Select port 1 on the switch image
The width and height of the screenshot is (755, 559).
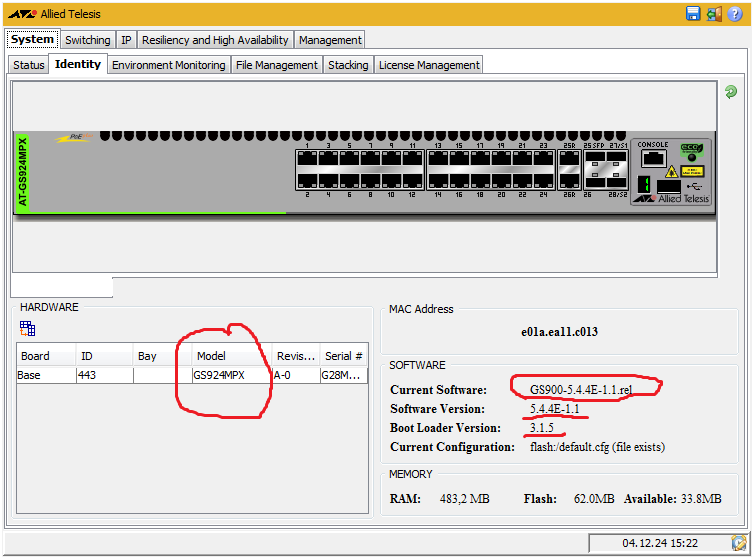(x=307, y=158)
